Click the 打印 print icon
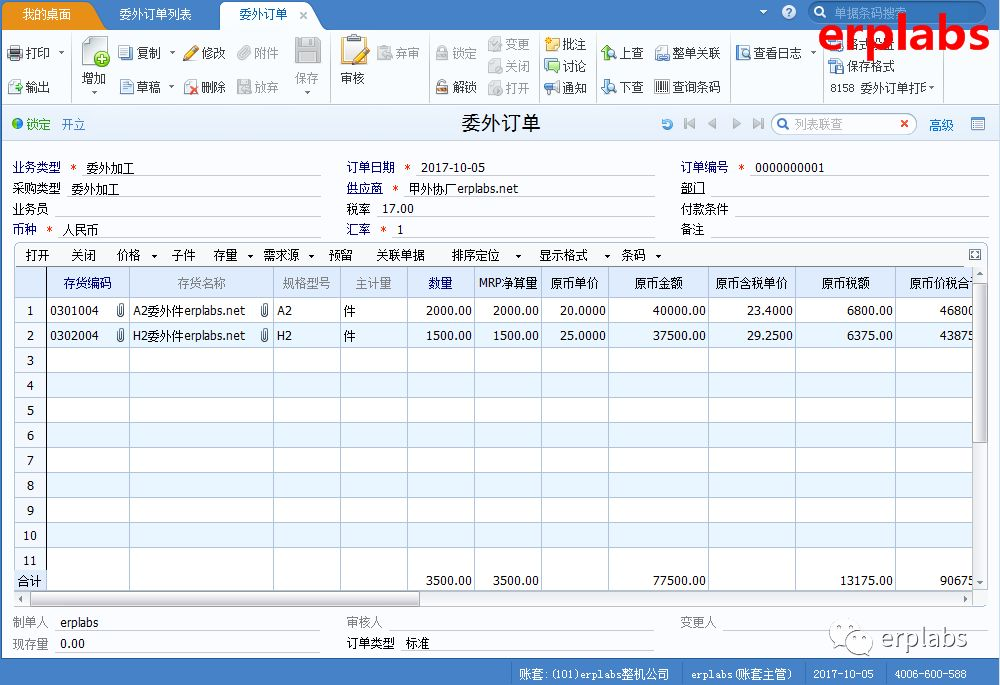This screenshot has width=1000, height=685. point(15,54)
